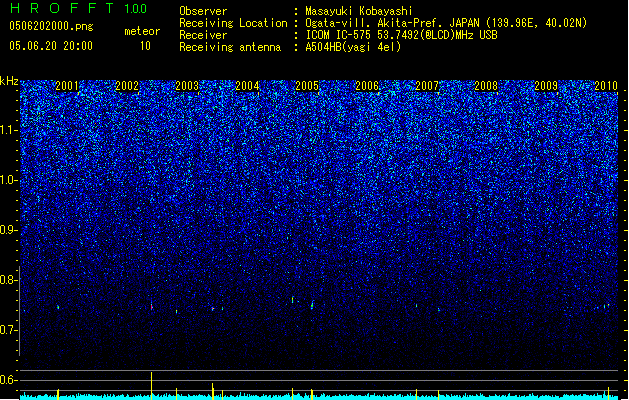Viewport: 629px width, 400px height.
Task: Click the A504HB(yagi 4el) antenna text
Action: [x=353, y=47]
